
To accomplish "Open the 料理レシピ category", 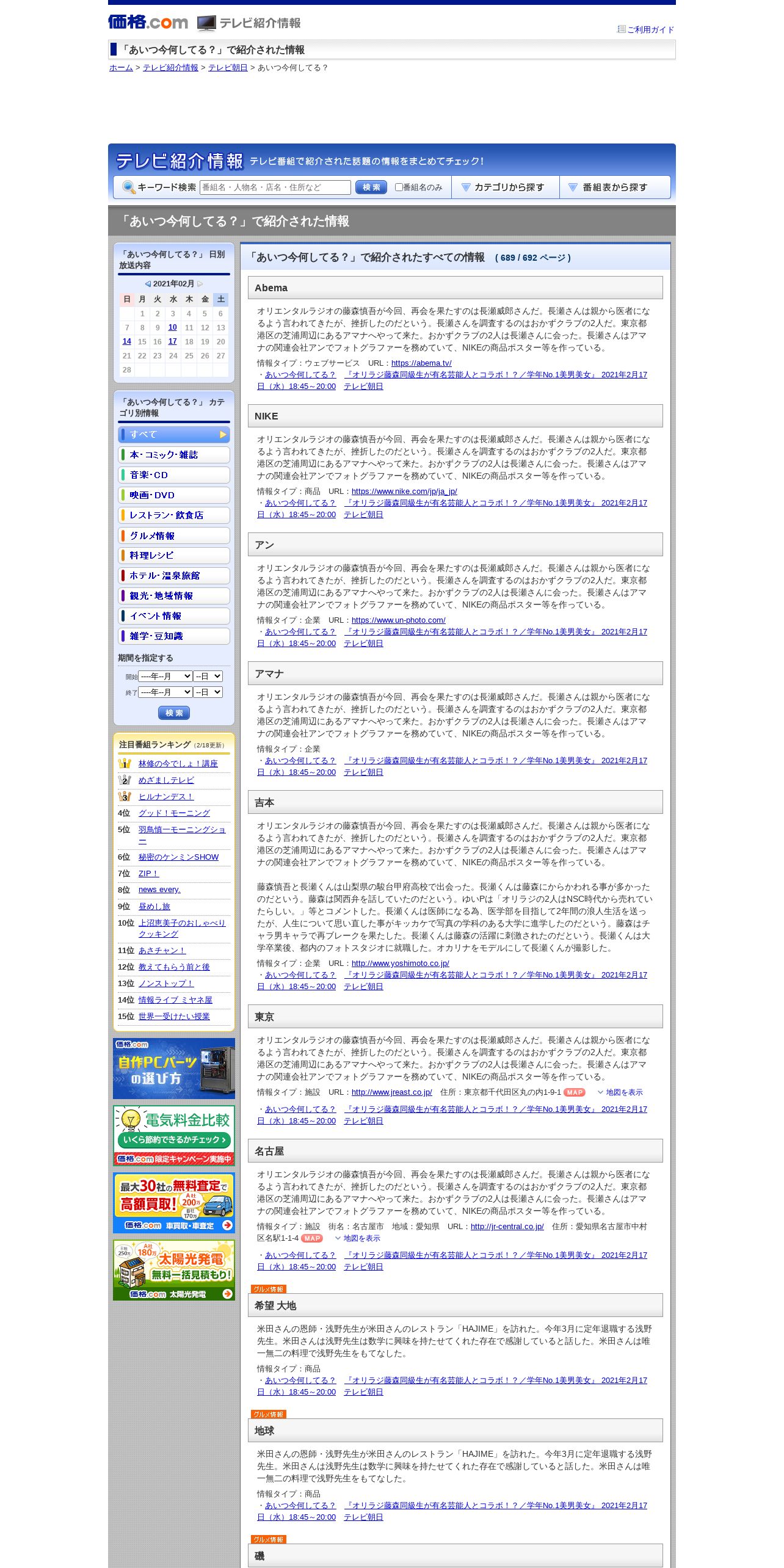I will tap(174, 555).
